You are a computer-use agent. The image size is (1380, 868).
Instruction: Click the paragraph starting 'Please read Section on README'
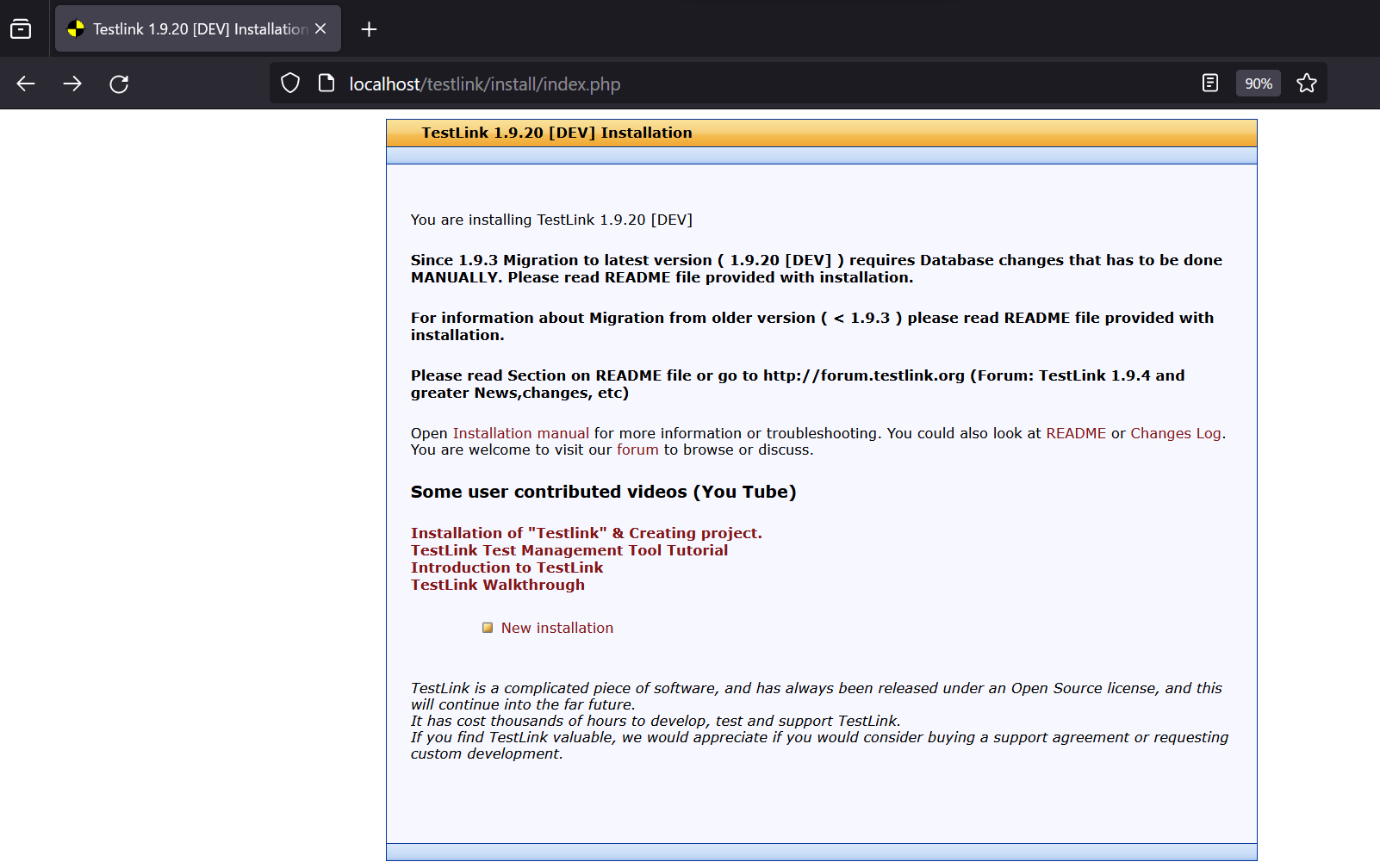coord(798,384)
